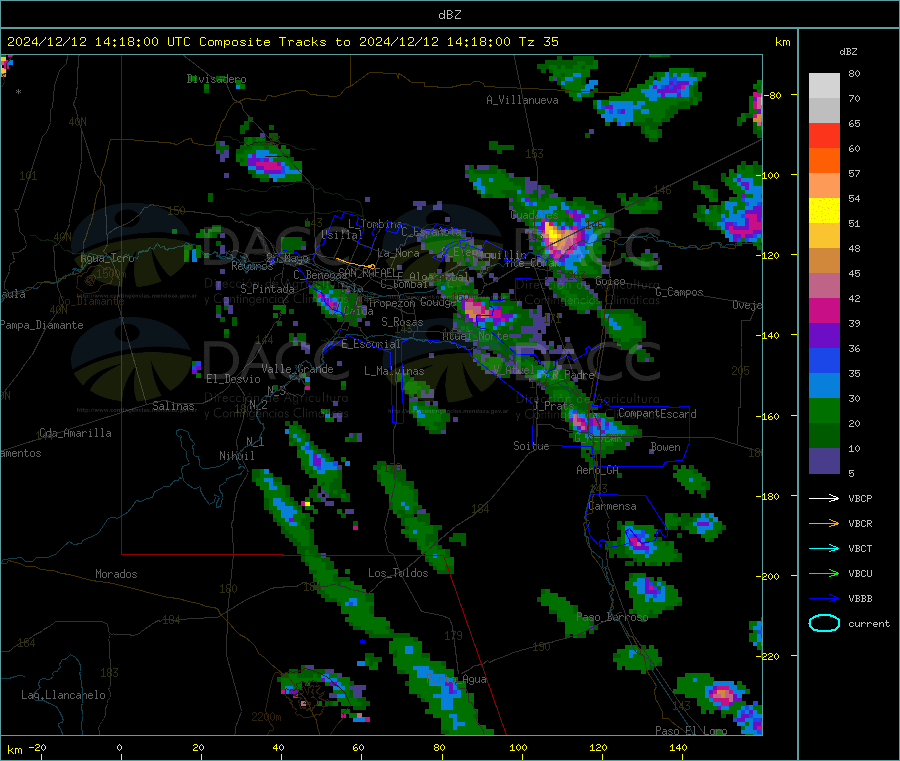
Task: Click the Morados map label
Action: (x=116, y=574)
